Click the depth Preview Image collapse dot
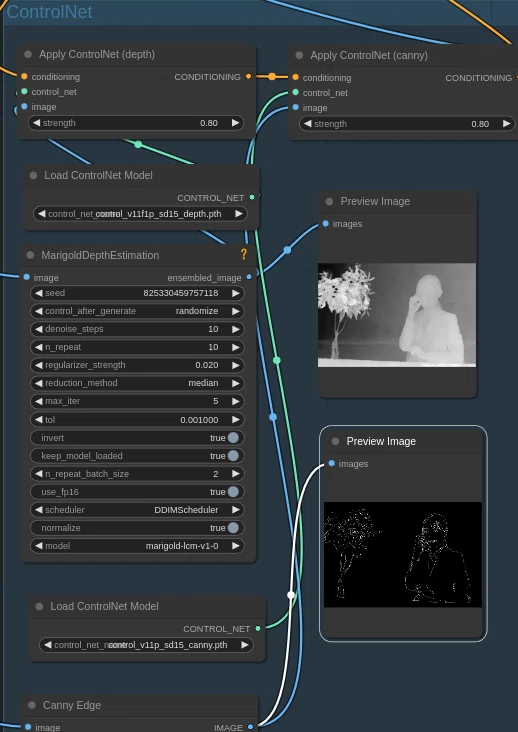This screenshot has width=518, height=732. [x=329, y=202]
